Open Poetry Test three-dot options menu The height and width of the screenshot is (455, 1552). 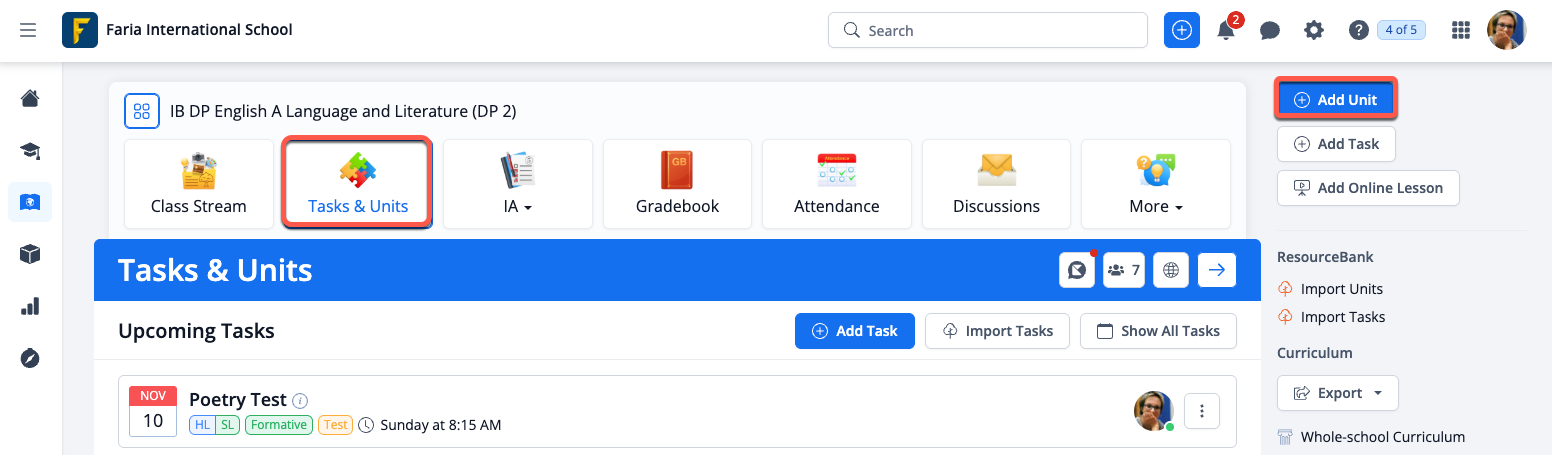click(1202, 410)
